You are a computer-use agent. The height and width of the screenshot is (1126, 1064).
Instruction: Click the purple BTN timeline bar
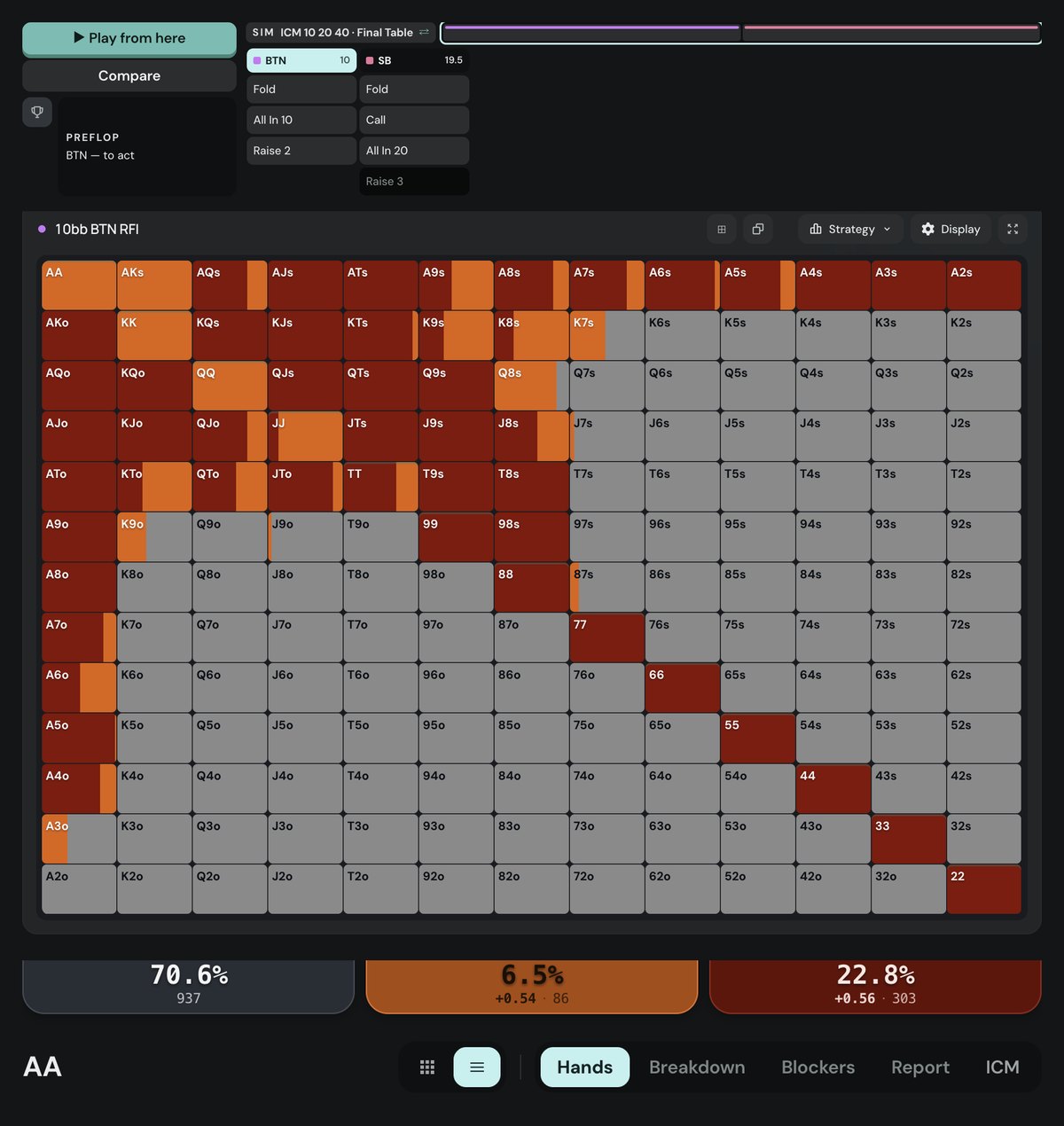pos(591,27)
